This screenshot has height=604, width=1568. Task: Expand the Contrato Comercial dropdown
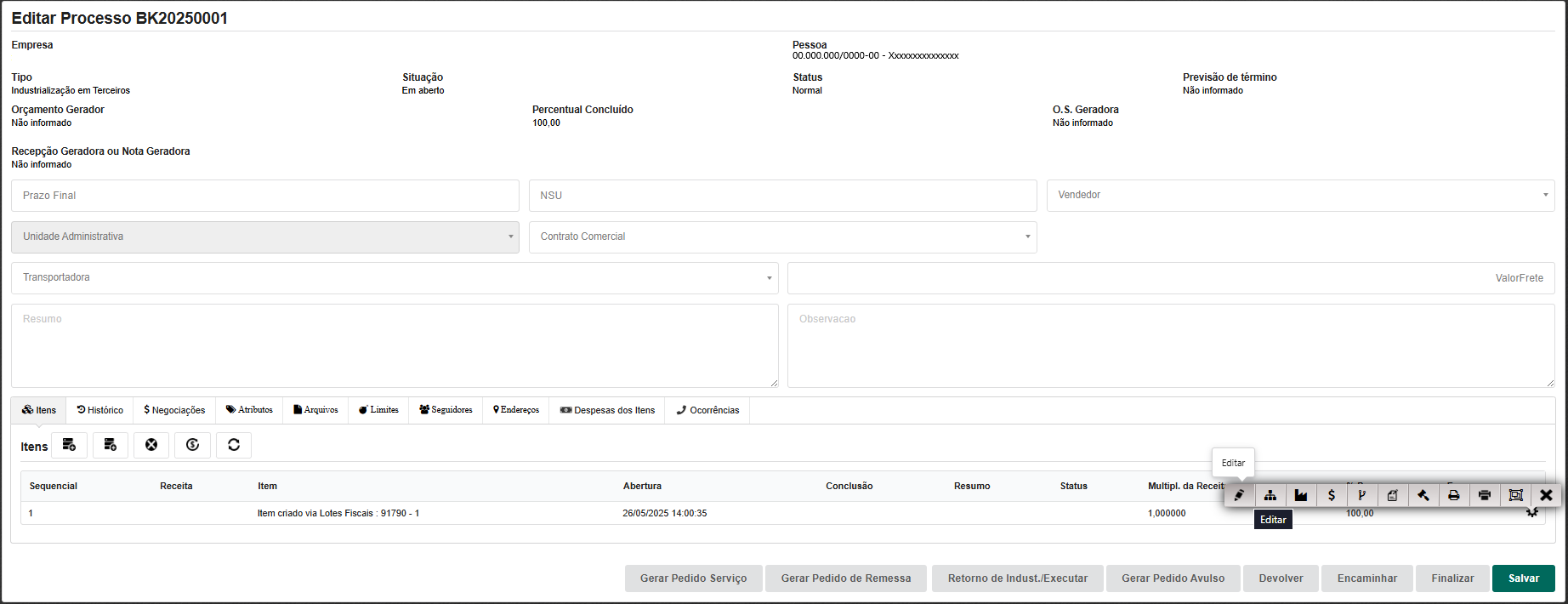coord(782,236)
